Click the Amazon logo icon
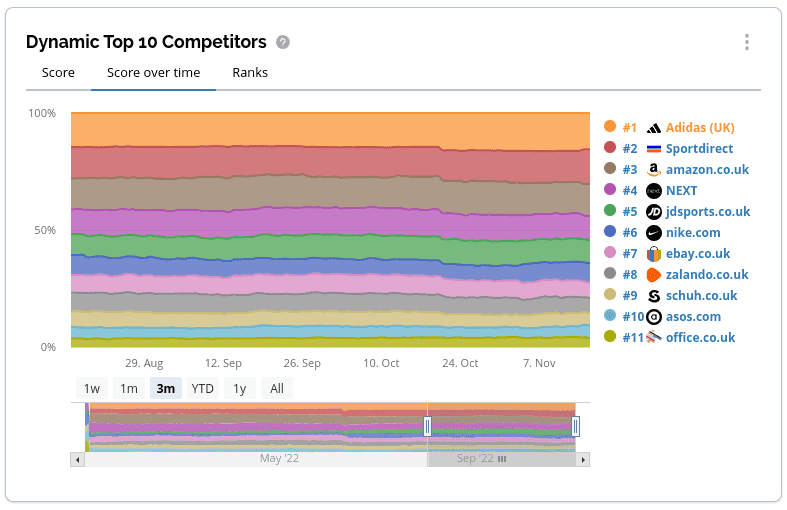The height and width of the screenshot is (510, 787). point(653,170)
